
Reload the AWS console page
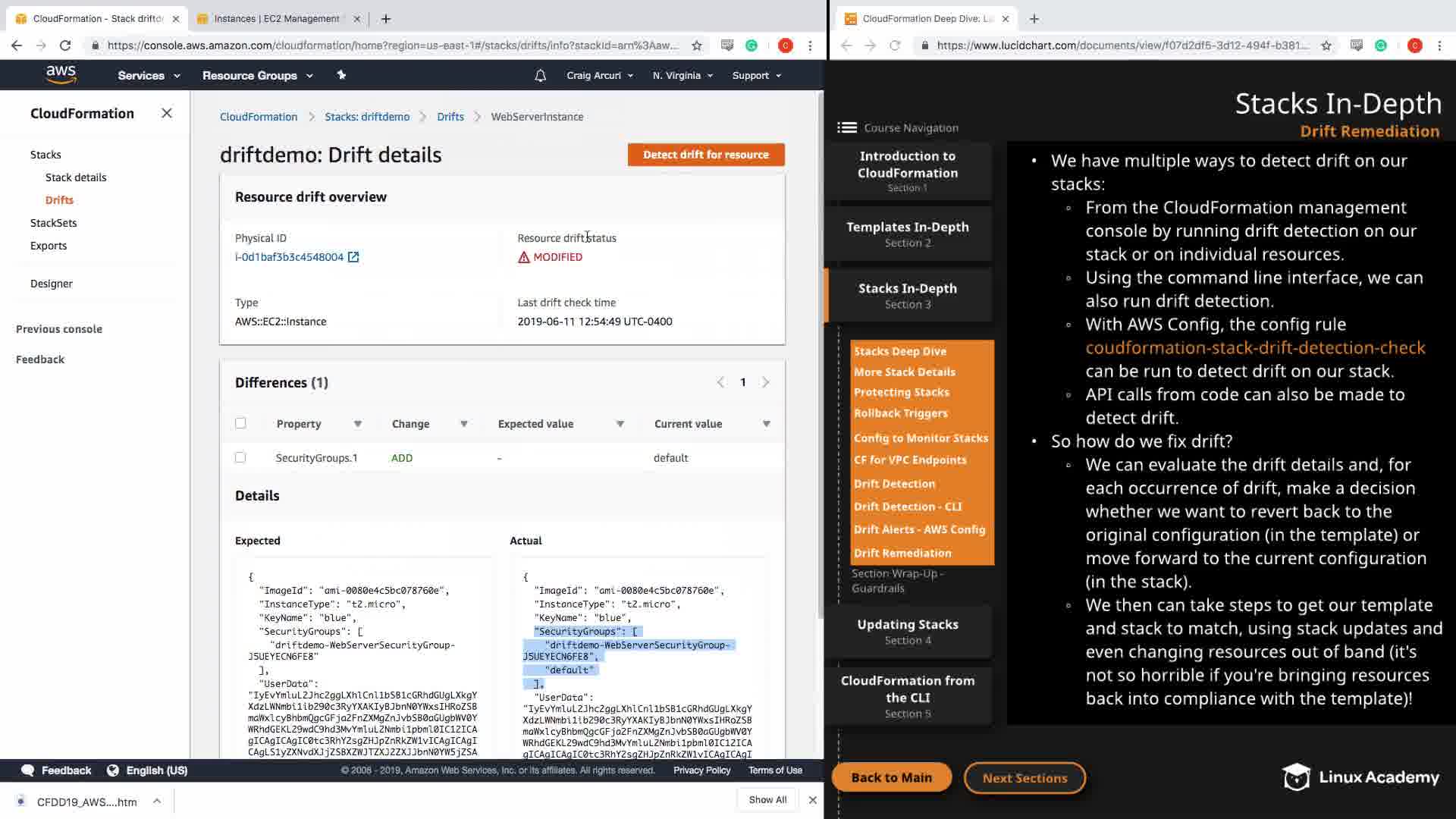click(x=65, y=45)
